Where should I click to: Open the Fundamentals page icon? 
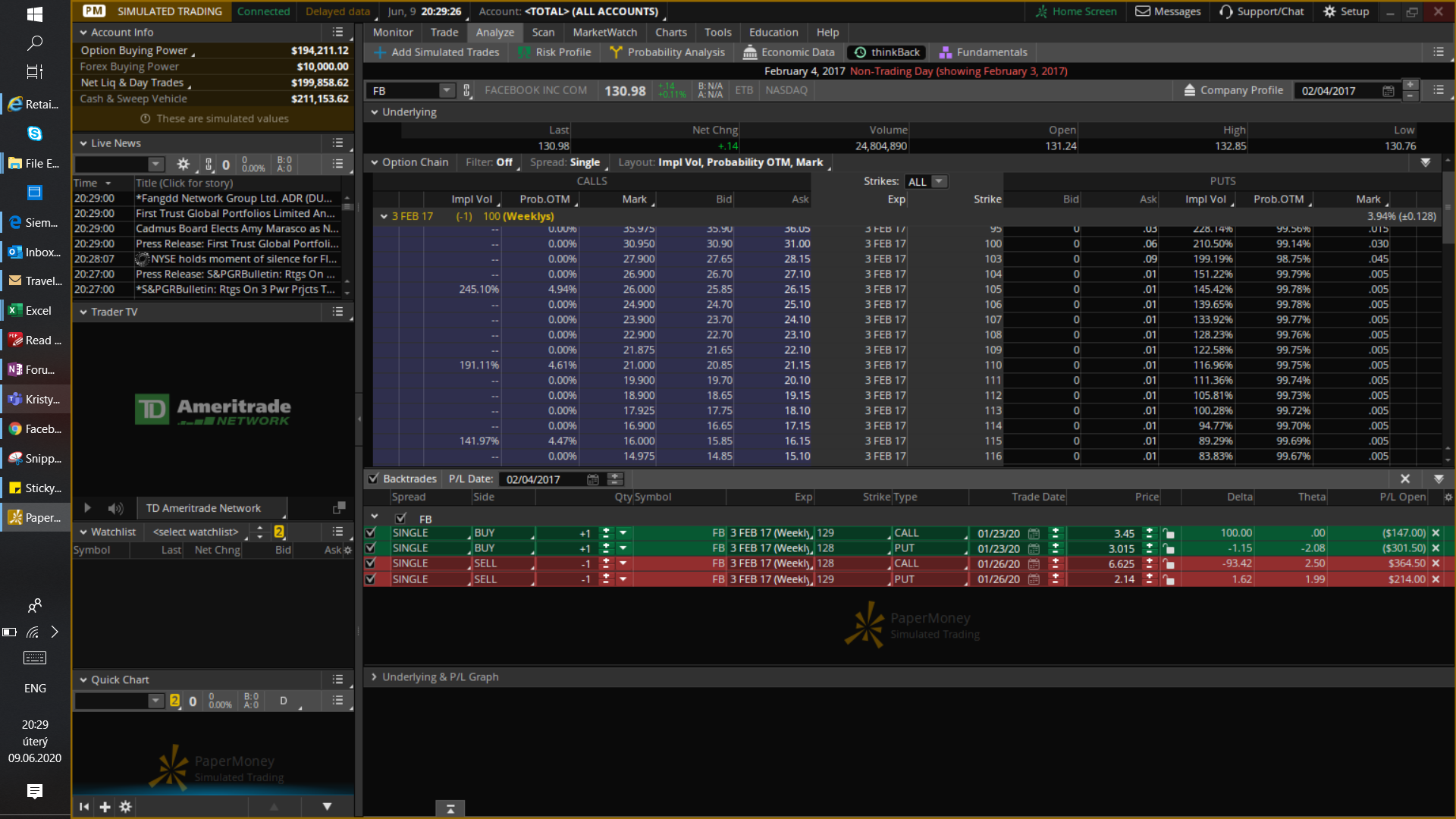point(945,52)
